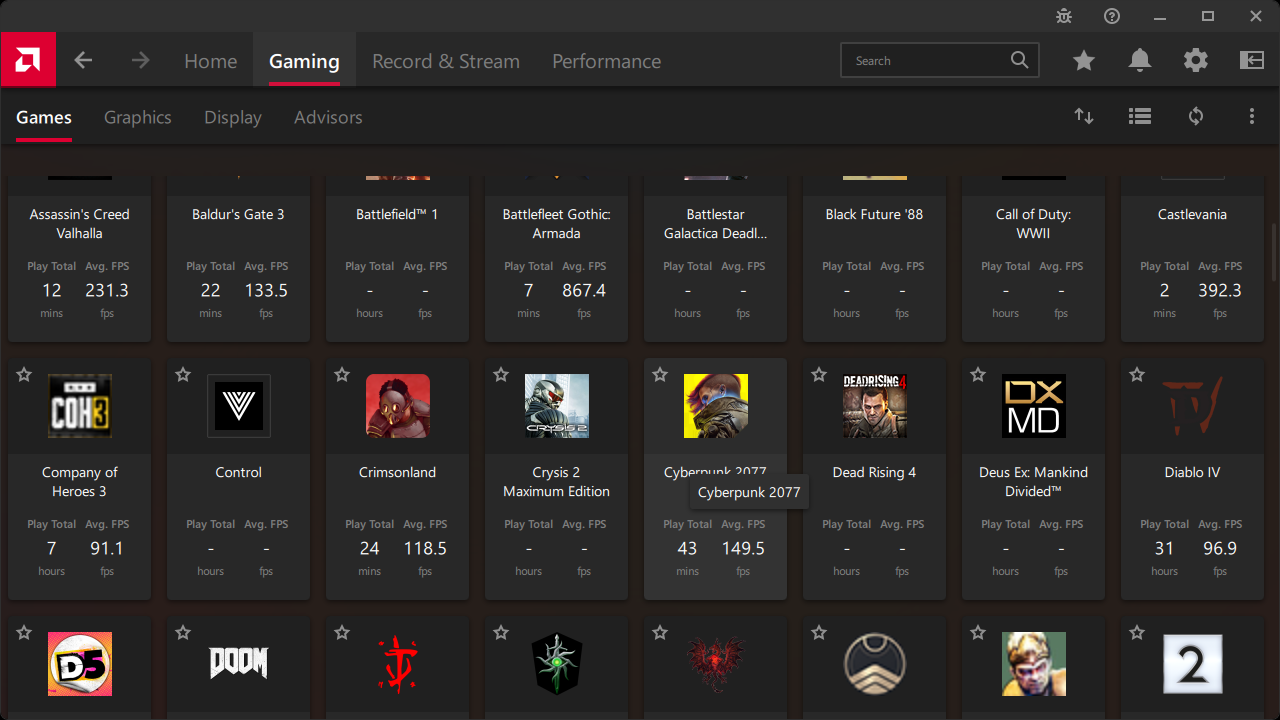
Task: Open the settings gear
Action: pyautogui.click(x=1196, y=61)
